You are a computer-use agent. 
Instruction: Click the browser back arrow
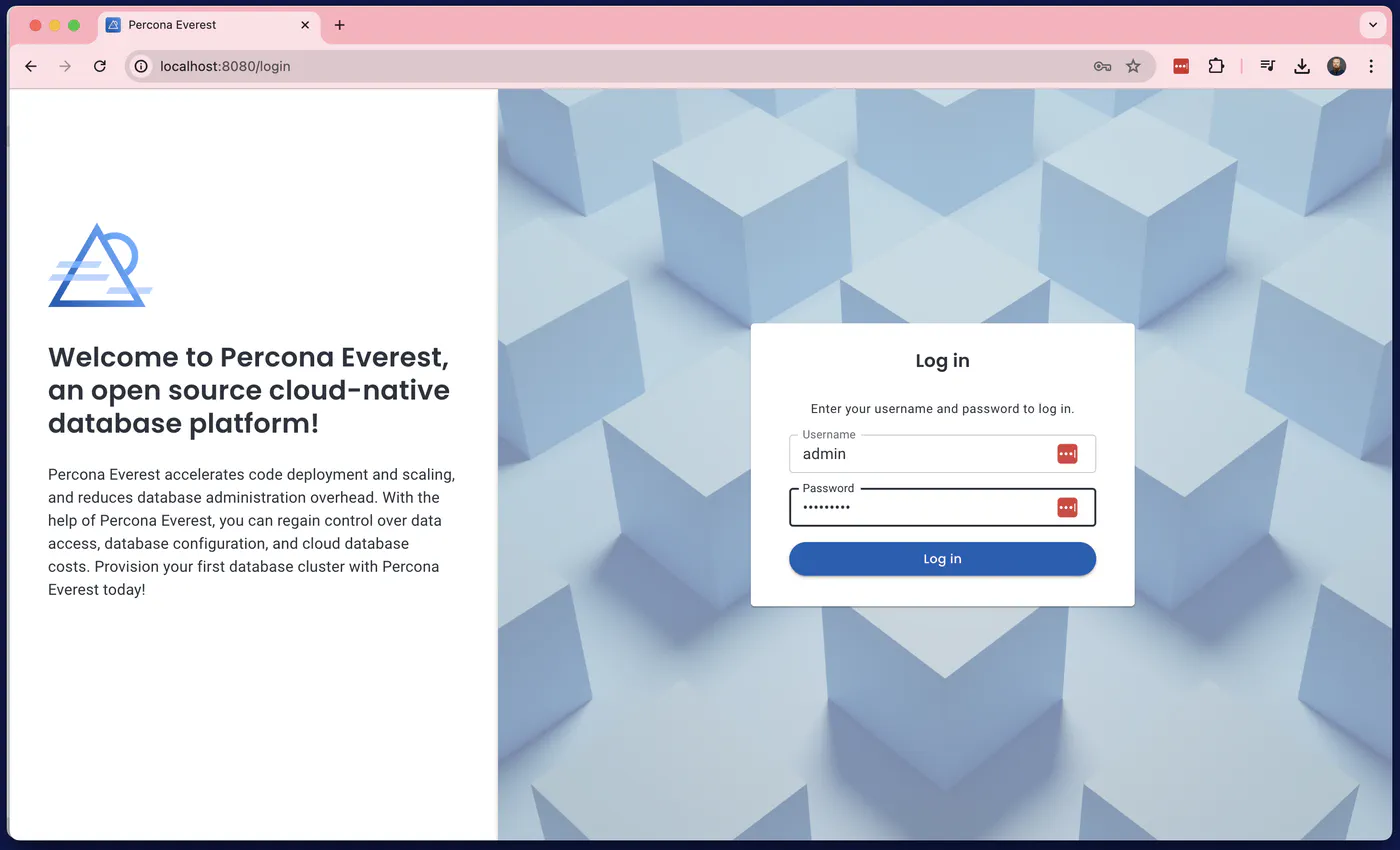click(31, 66)
